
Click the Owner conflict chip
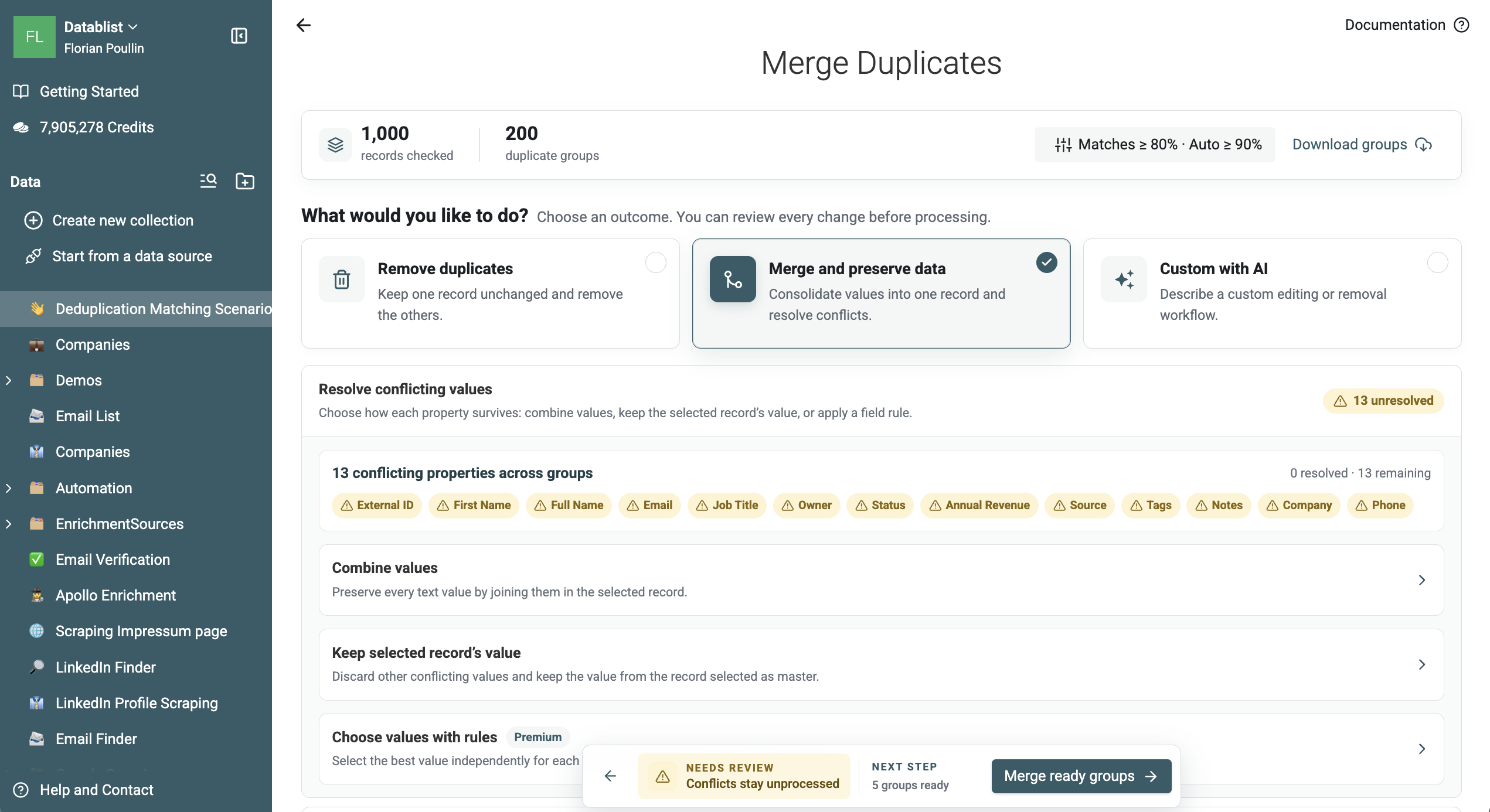pyautogui.click(x=807, y=506)
